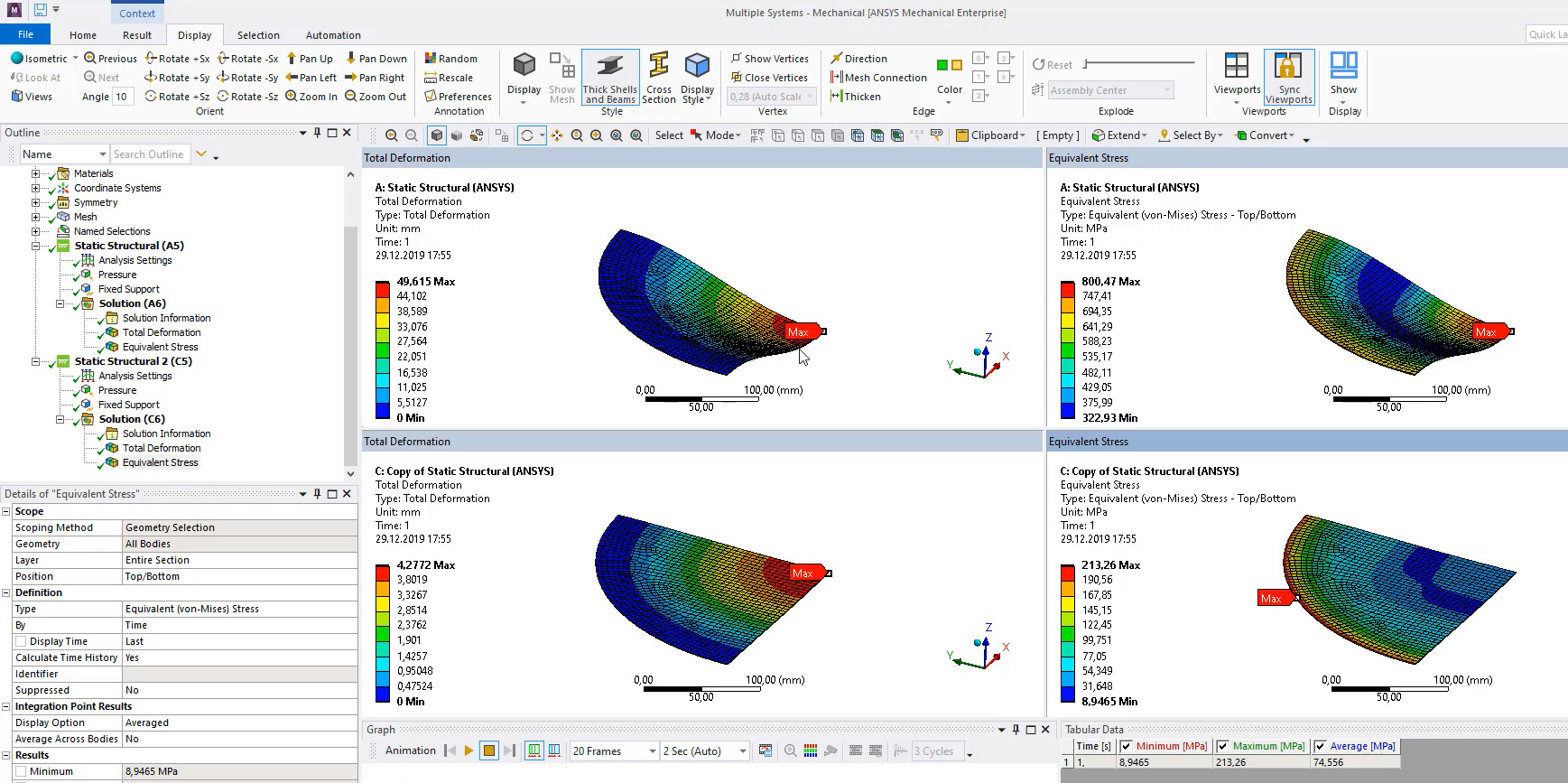
Task: Uncheck Average [MPa] column in Tabular Data
Action: (x=1320, y=746)
